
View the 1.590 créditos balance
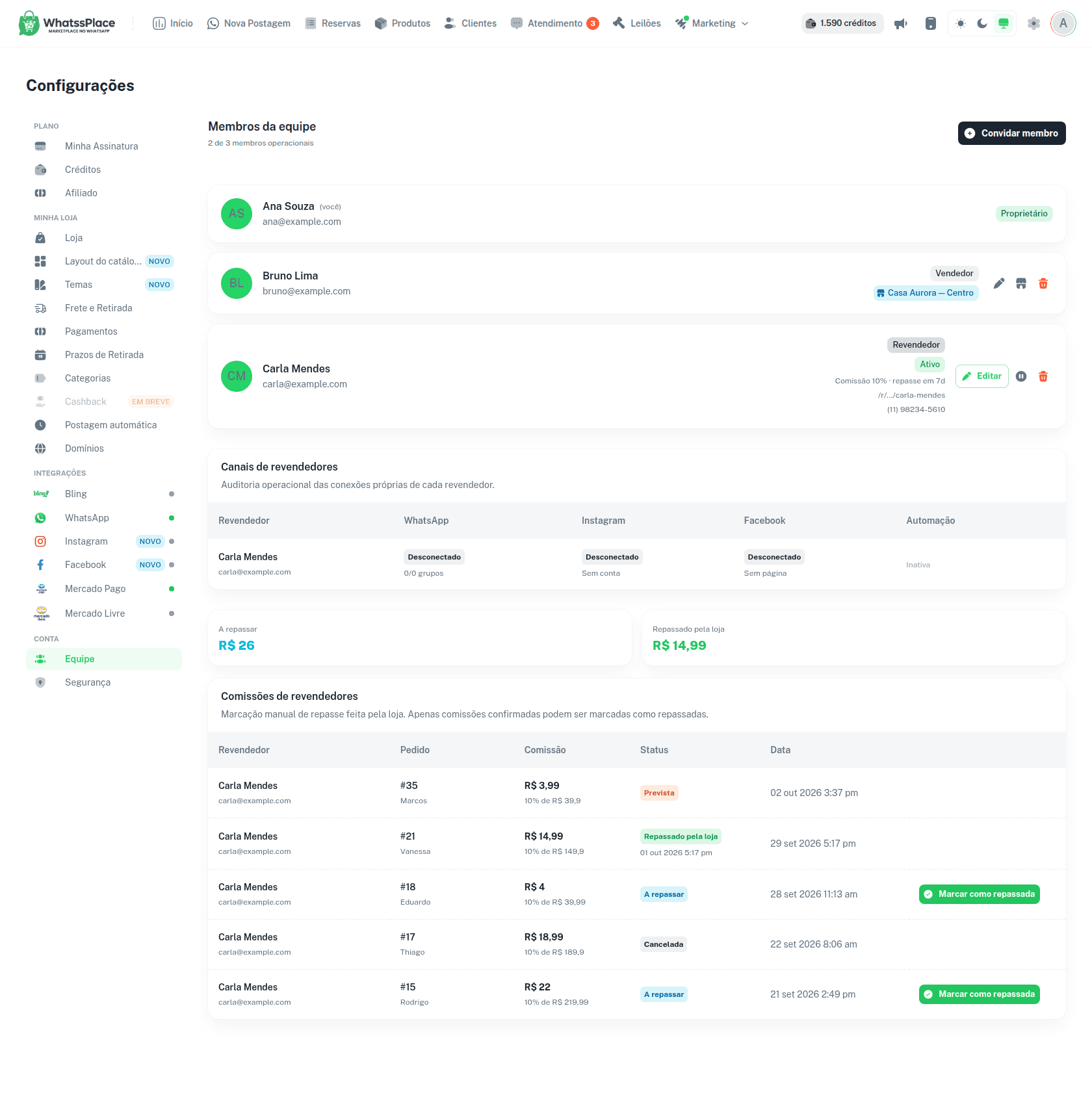(x=842, y=23)
